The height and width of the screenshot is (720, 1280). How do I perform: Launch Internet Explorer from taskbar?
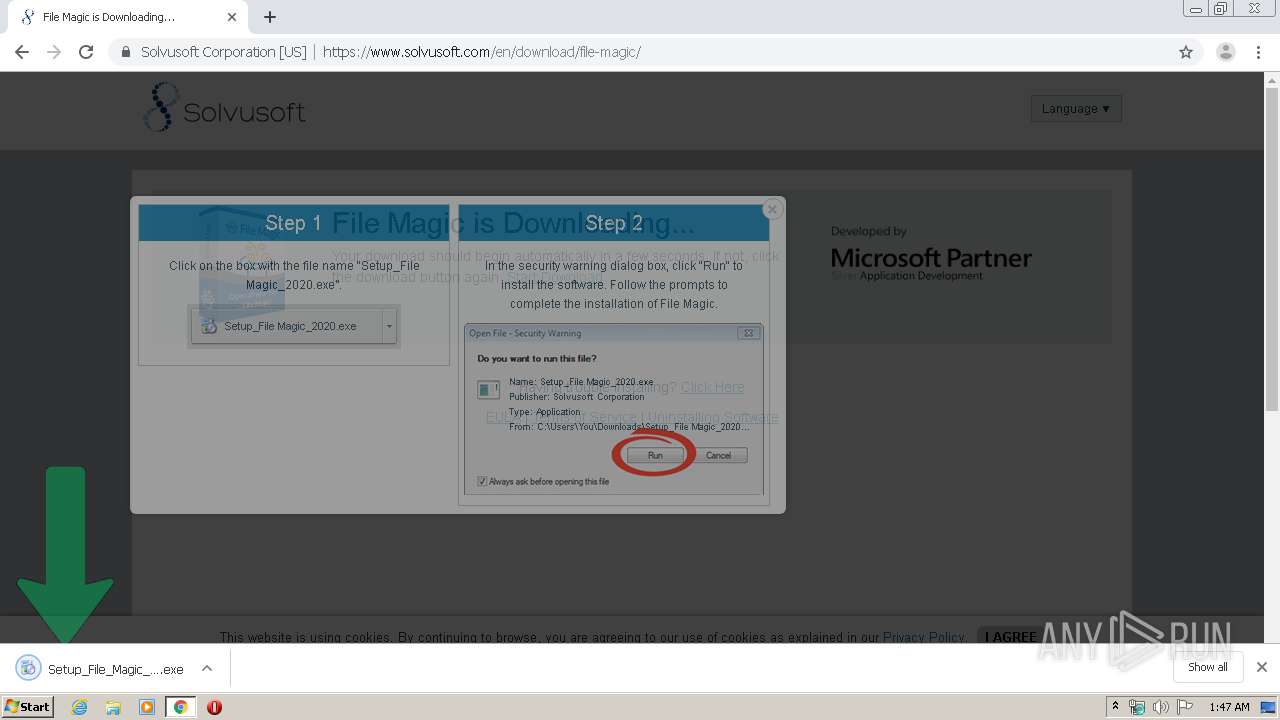(x=80, y=707)
